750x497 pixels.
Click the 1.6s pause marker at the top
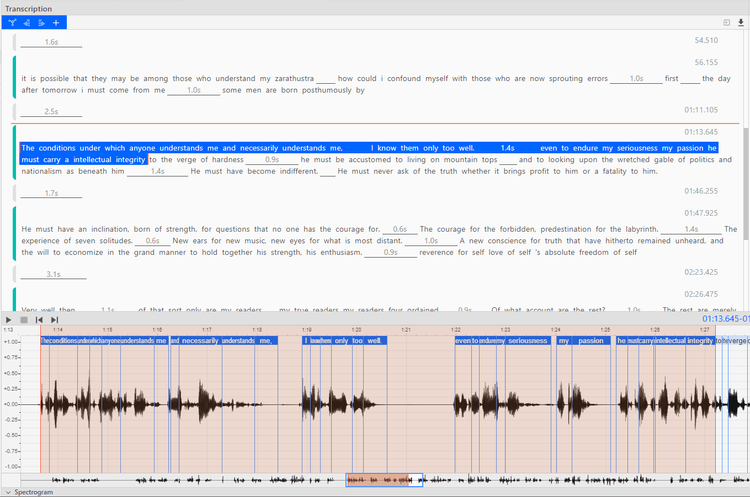click(51, 42)
